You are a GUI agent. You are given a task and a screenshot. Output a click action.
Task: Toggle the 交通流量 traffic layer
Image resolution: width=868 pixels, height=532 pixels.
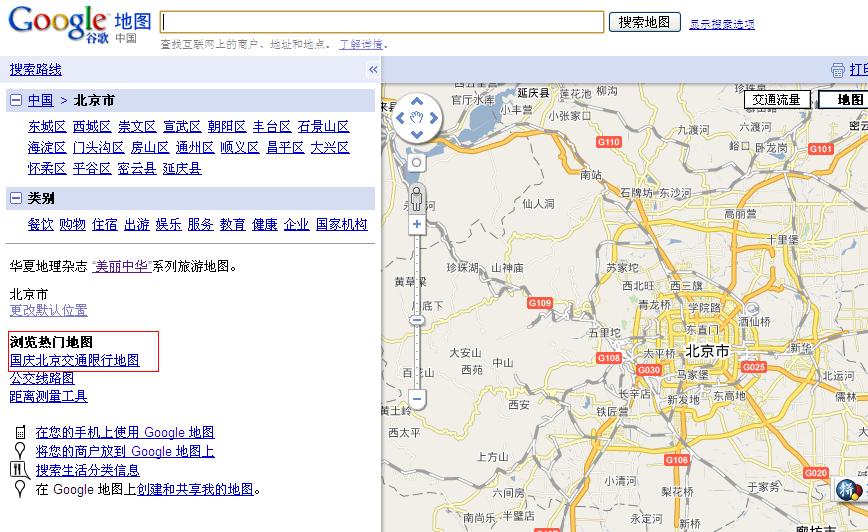(777, 100)
